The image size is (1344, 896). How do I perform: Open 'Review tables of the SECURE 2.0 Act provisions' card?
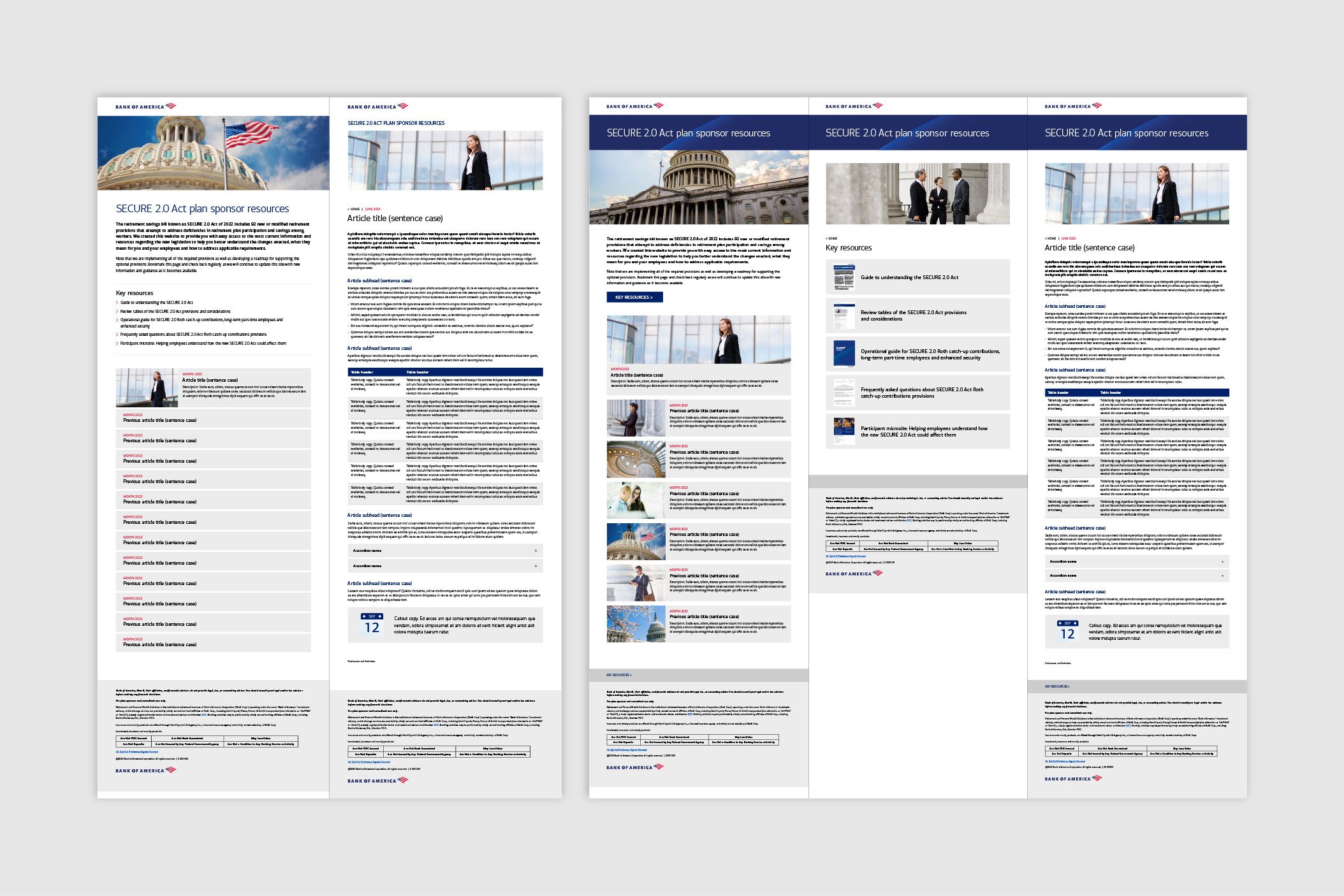point(917,315)
